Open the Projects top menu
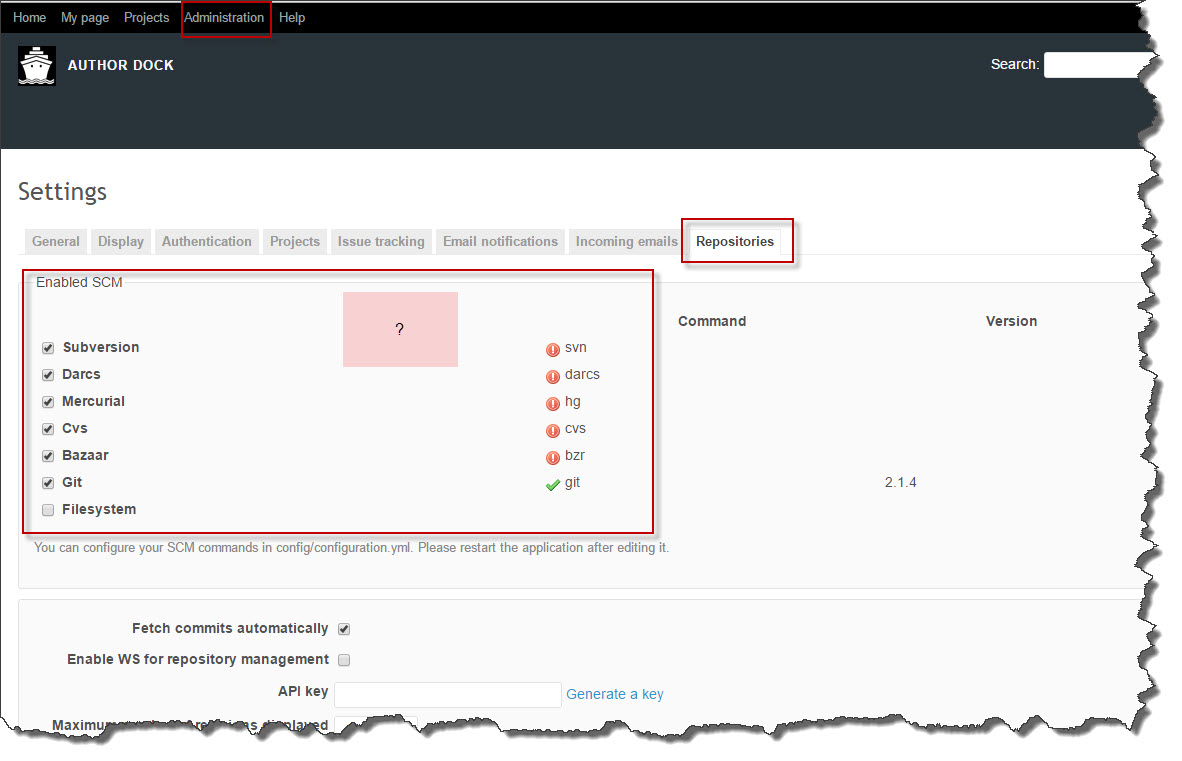Image resolution: width=1182 pixels, height=761 pixels. coord(146,17)
